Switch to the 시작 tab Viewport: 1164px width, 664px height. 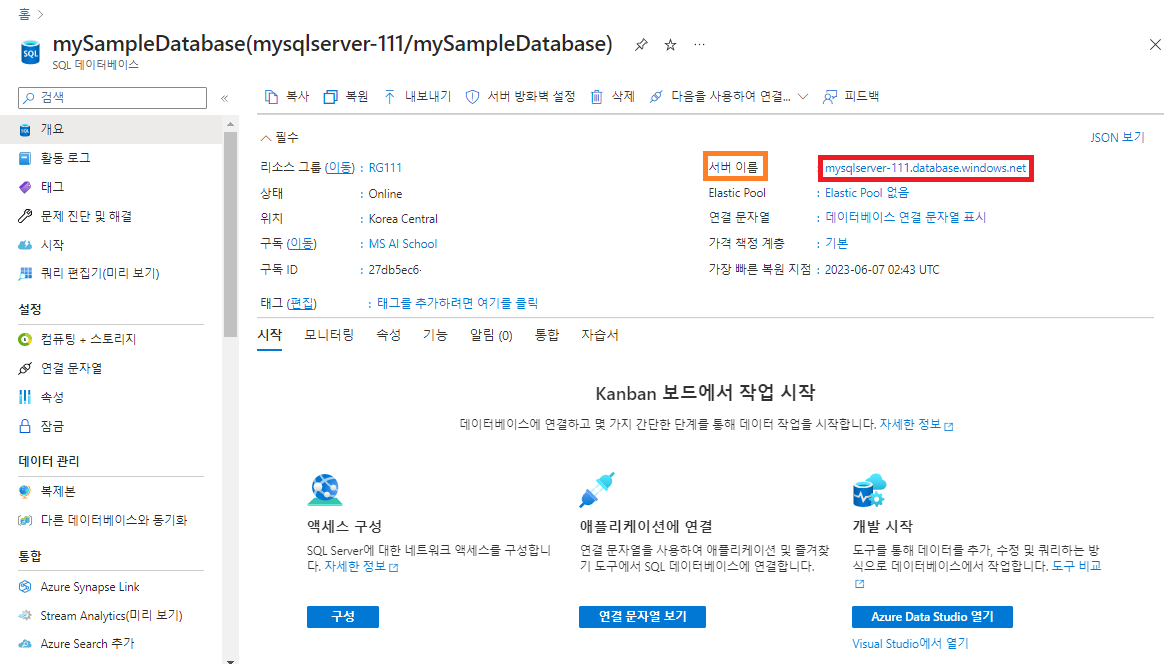click(x=269, y=335)
